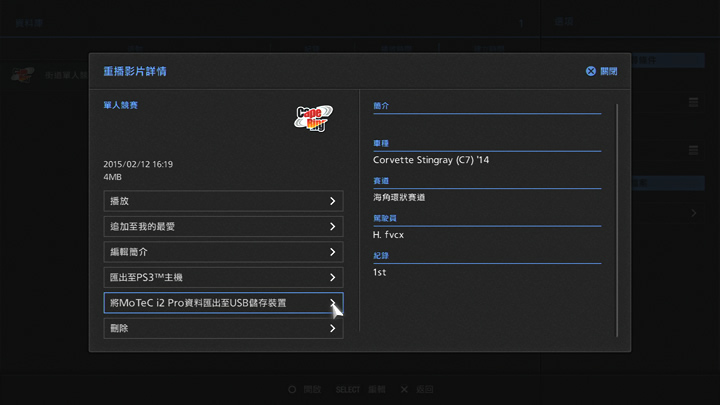Click the circle 開啟 hint icon

(x=292, y=389)
